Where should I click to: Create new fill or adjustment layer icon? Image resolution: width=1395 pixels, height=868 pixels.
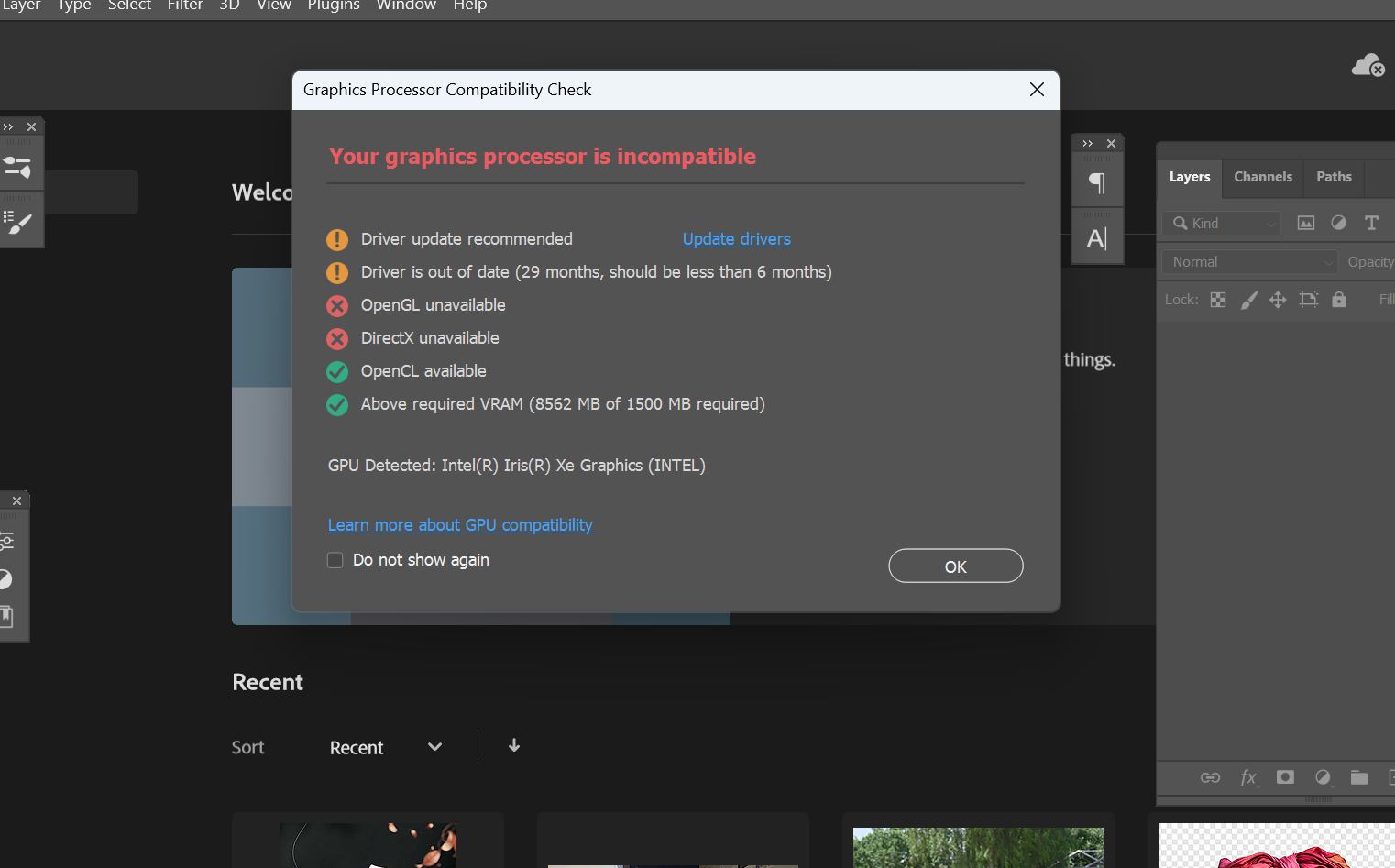click(1323, 777)
